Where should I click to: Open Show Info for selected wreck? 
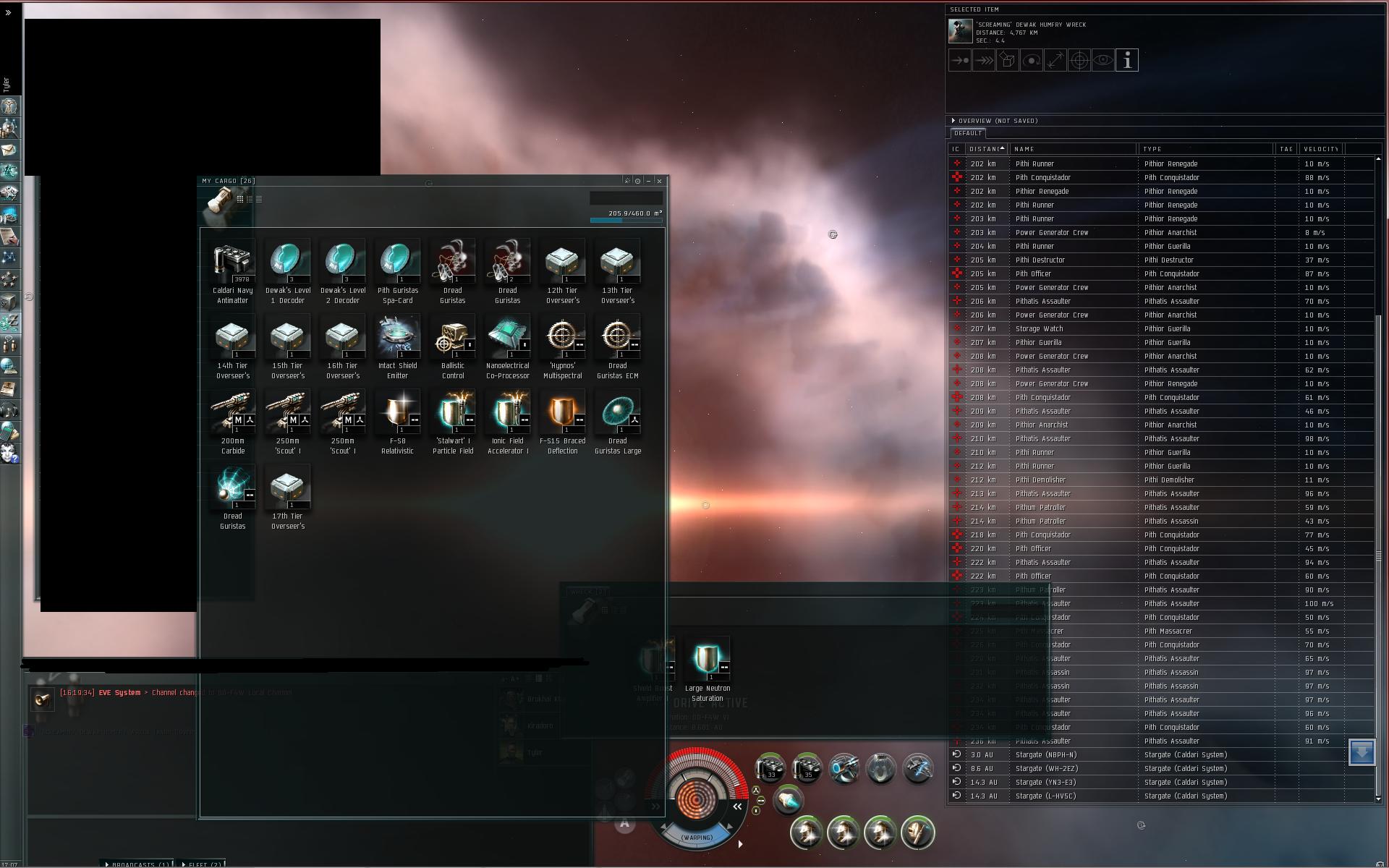tap(1126, 61)
